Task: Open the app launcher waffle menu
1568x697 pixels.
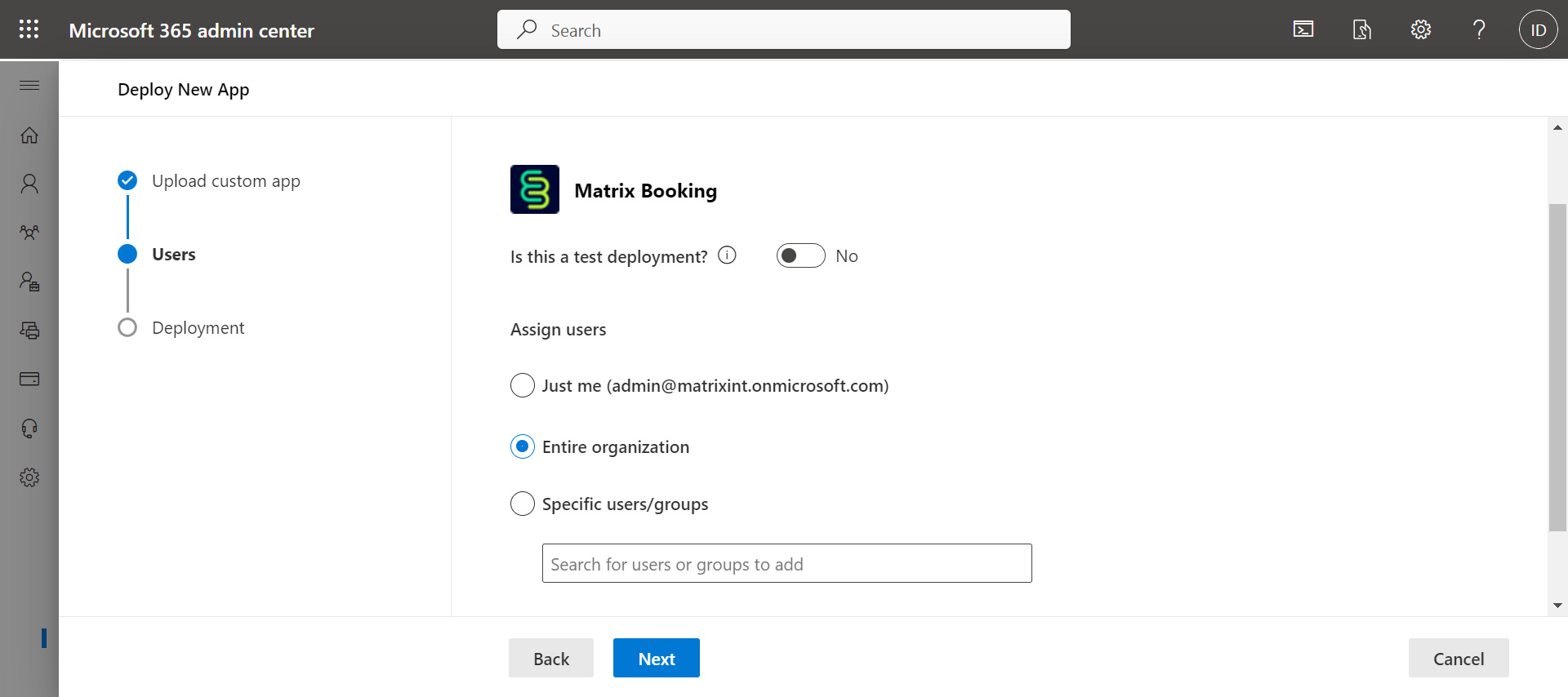Action: click(29, 29)
